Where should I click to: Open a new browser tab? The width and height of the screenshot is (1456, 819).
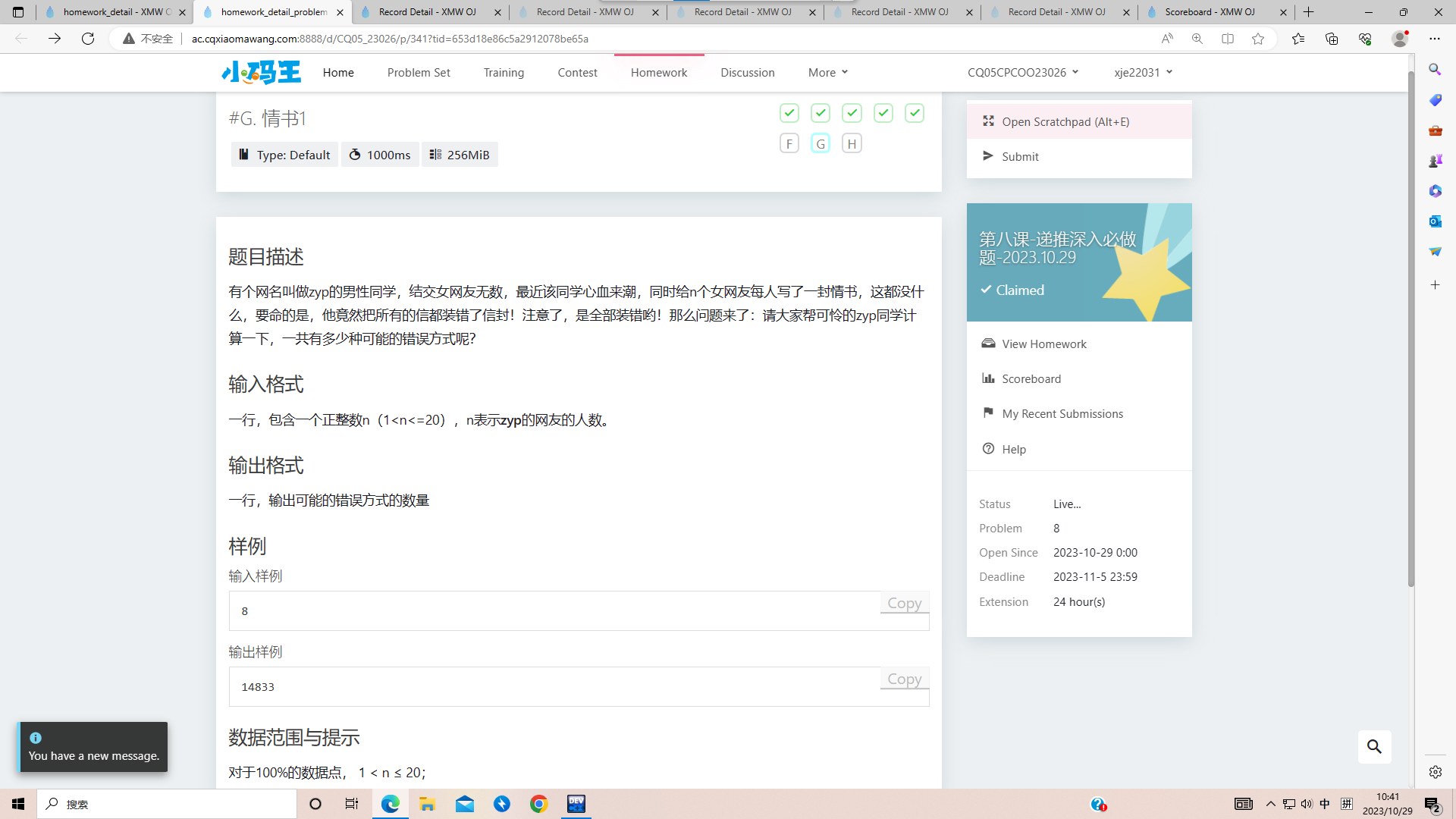[1309, 12]
